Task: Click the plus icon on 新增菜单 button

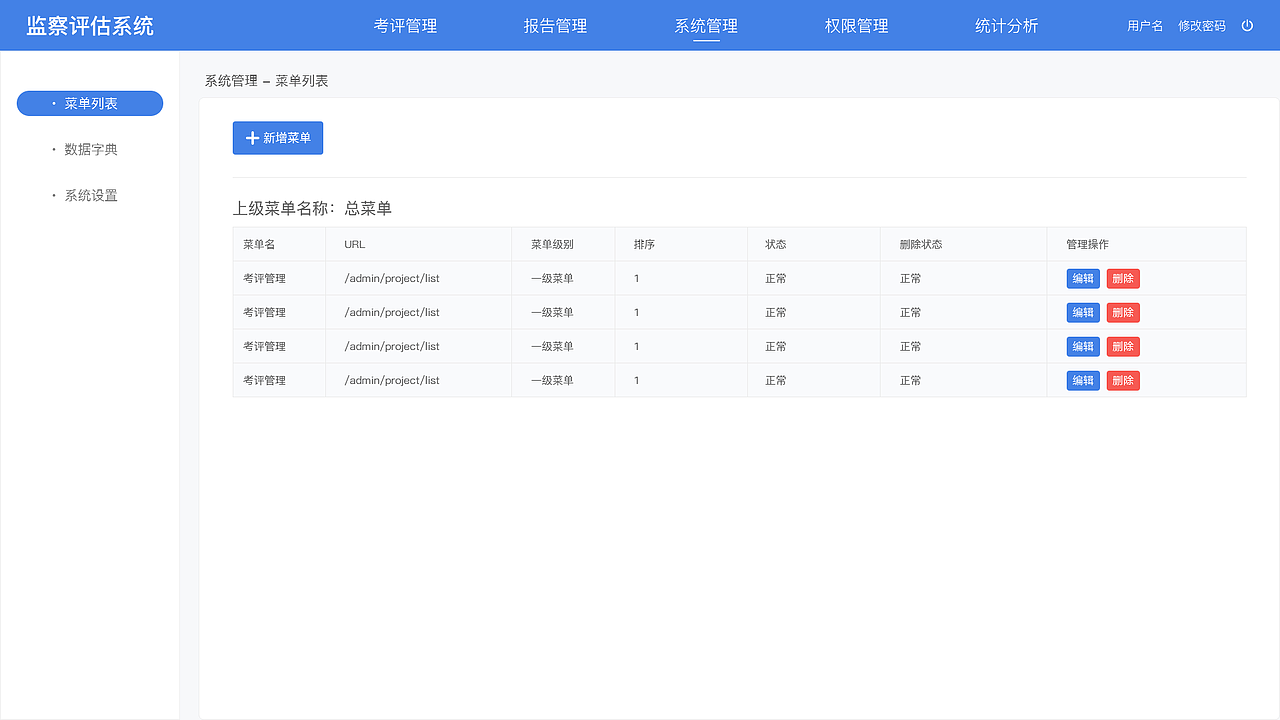Action: click(x=252, y=138)
